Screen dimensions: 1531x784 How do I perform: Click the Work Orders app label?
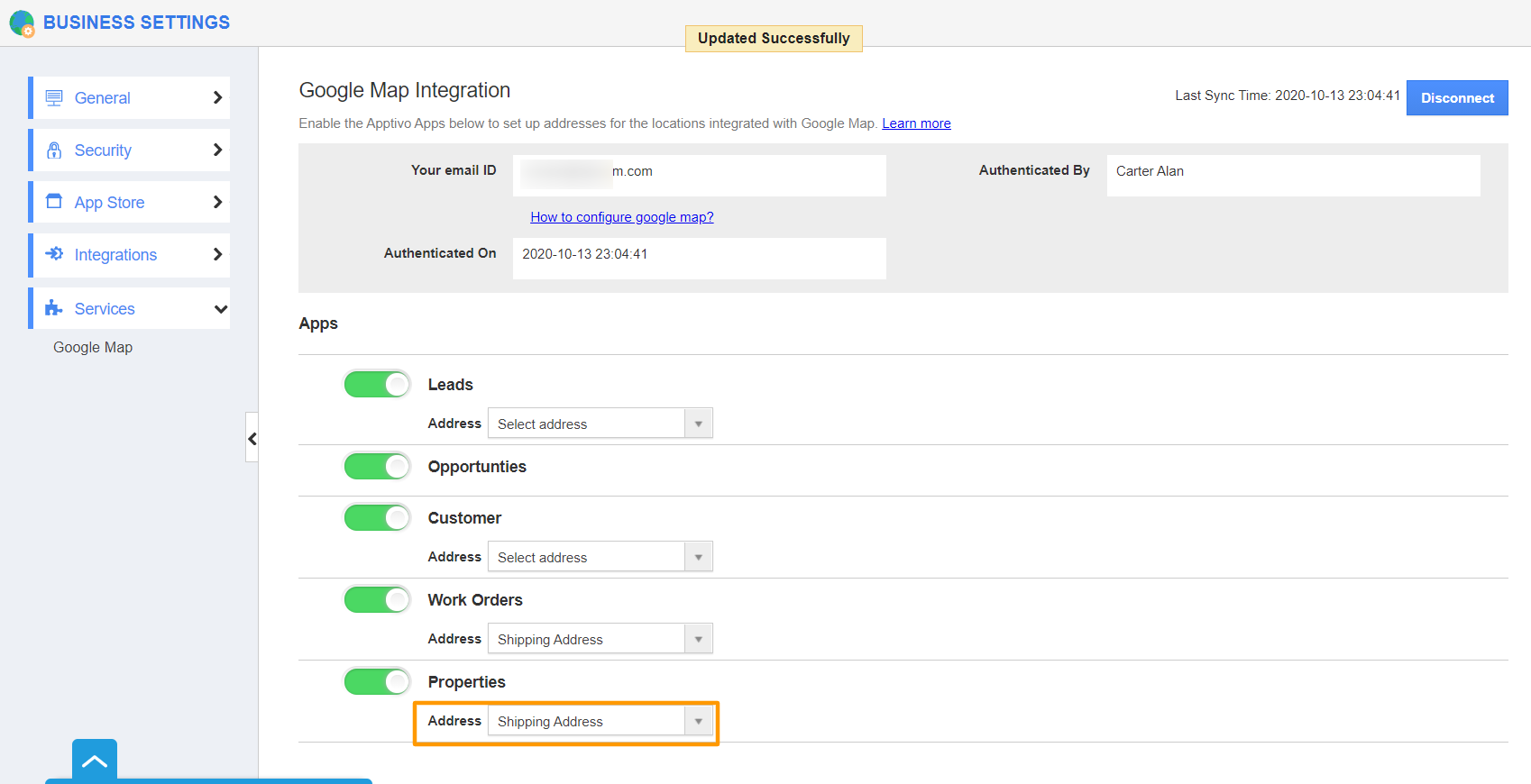[x=475, y=600]
